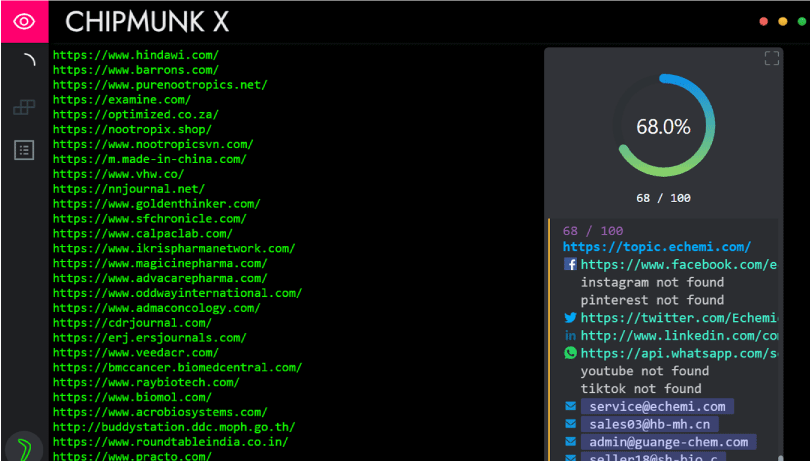Click 'tiktok not found' text

pyautogui.click(x=641, y=389)
